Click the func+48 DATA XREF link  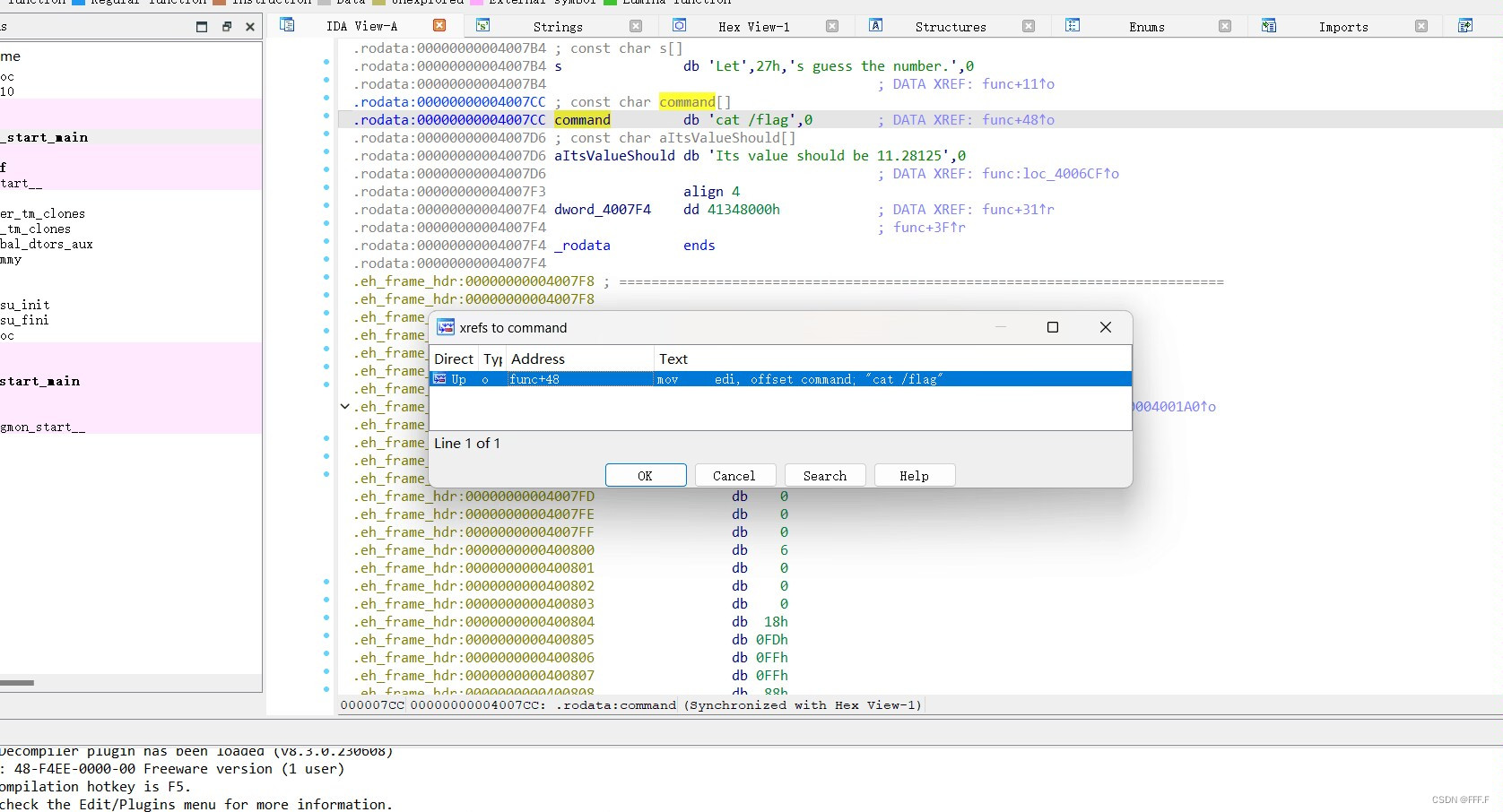[1018, 119]
